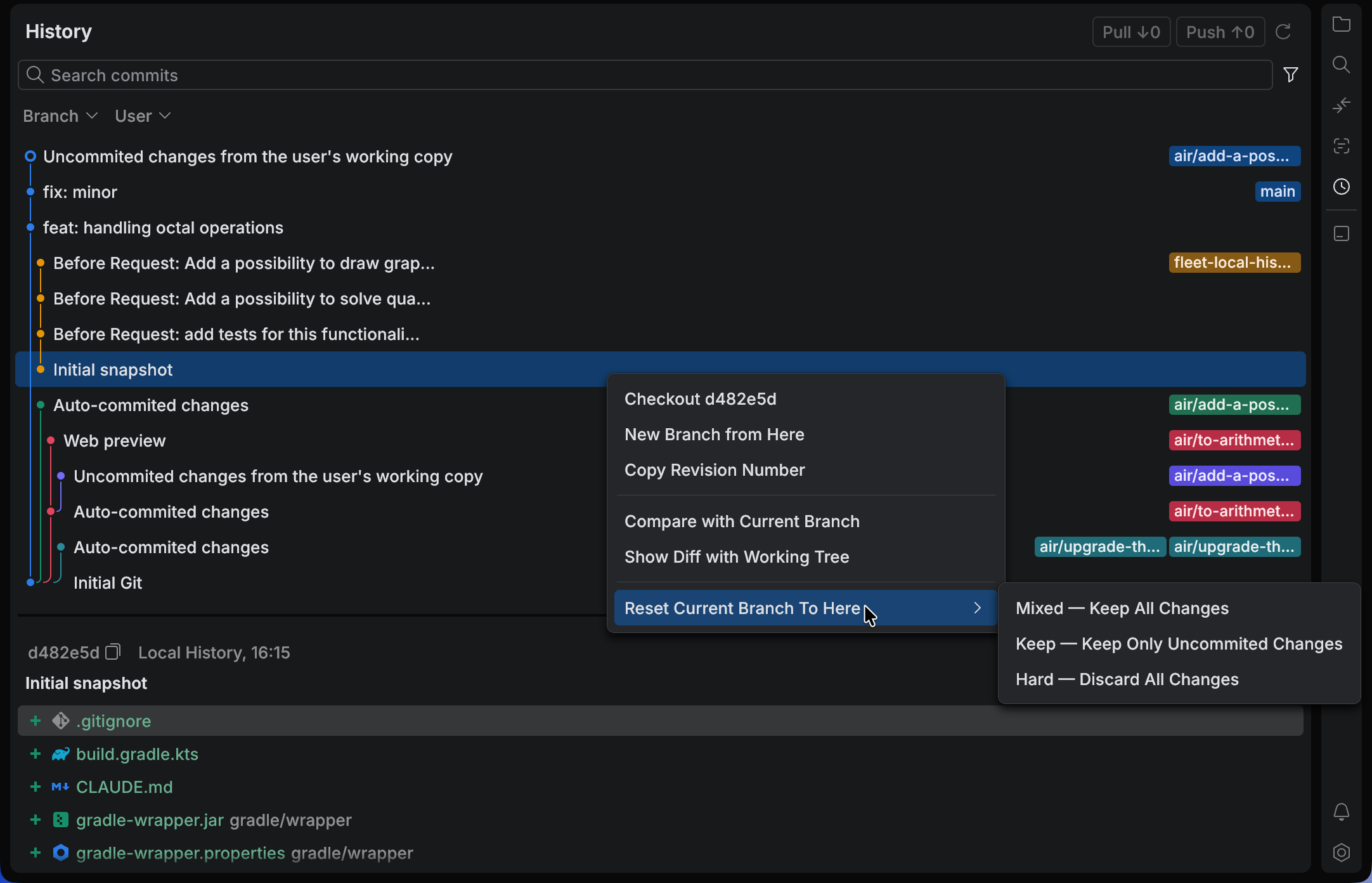Copy the d482e5d hash via copy icon
Viewport: 1372px width, 883px height.
(113, 652)
